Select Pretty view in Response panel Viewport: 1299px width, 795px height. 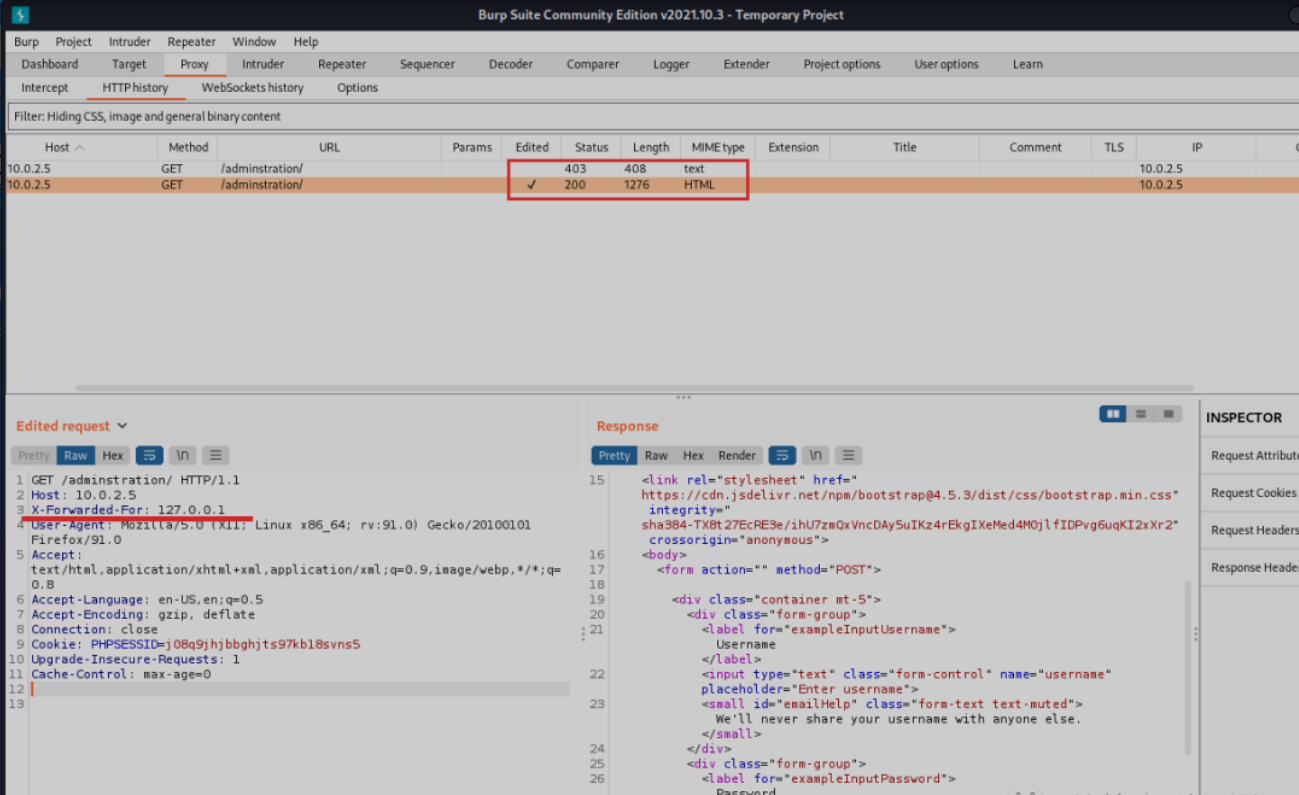point(614,455)
